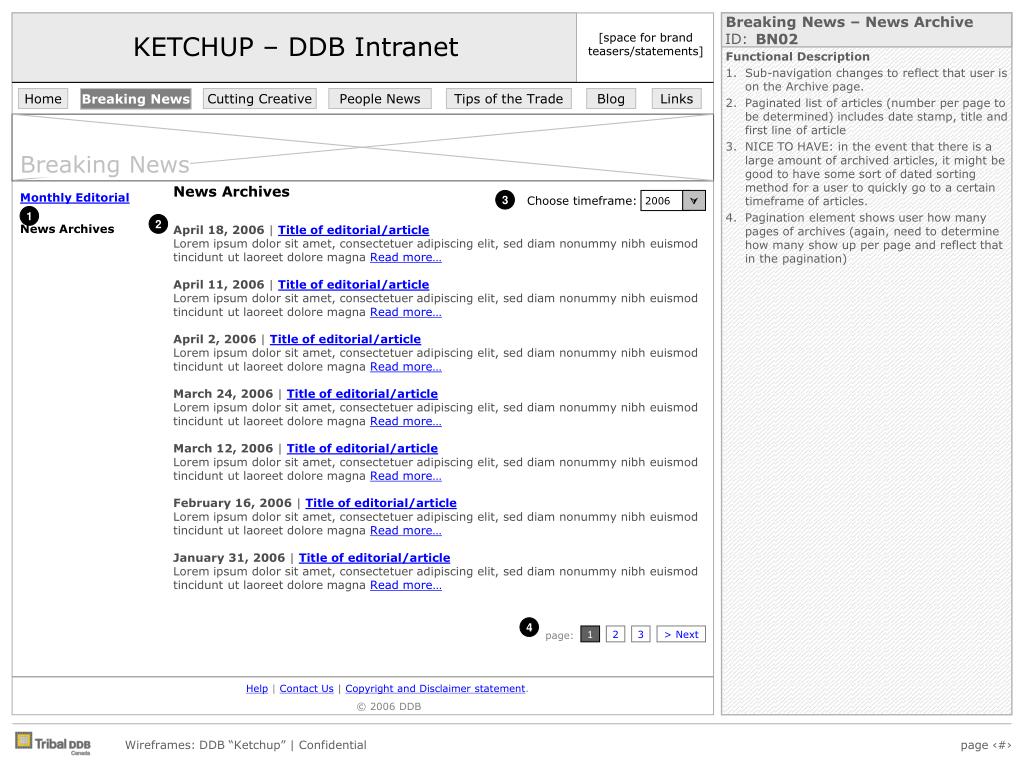The image size is (1024, 768).
Task: Click the Functional Description heading
Action: 797,57
